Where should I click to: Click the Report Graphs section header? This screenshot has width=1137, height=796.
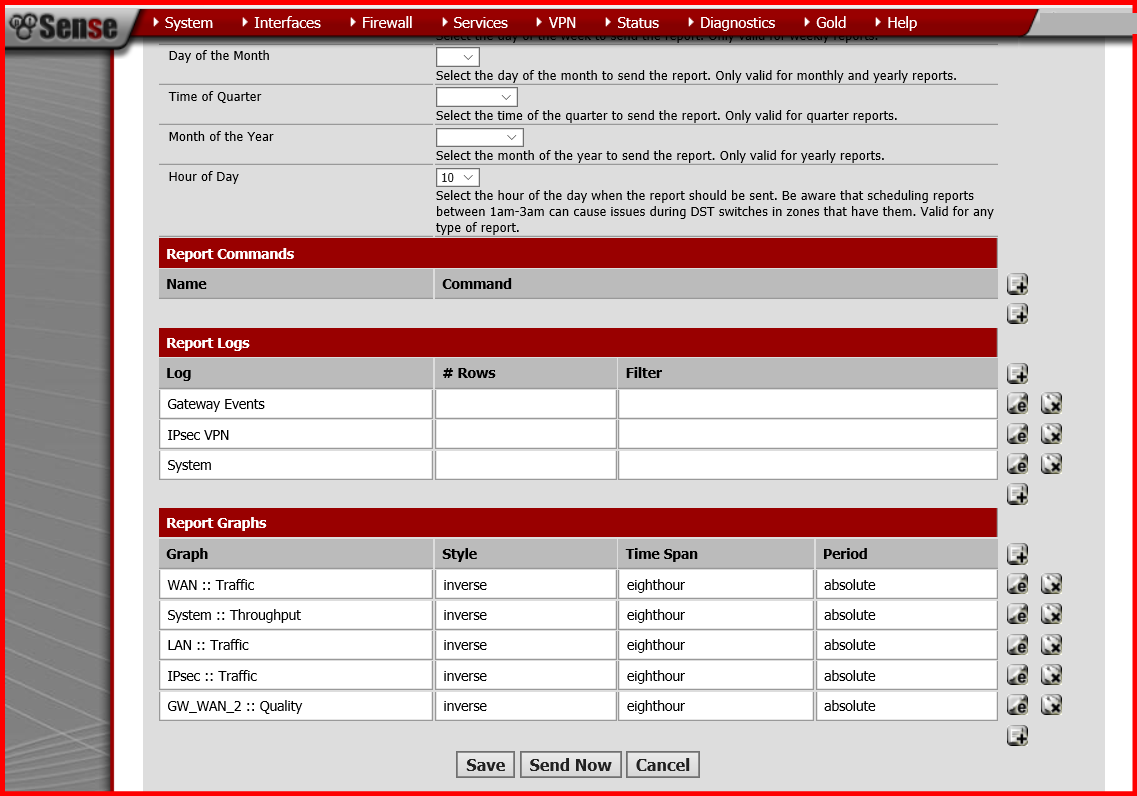point(578,523)
